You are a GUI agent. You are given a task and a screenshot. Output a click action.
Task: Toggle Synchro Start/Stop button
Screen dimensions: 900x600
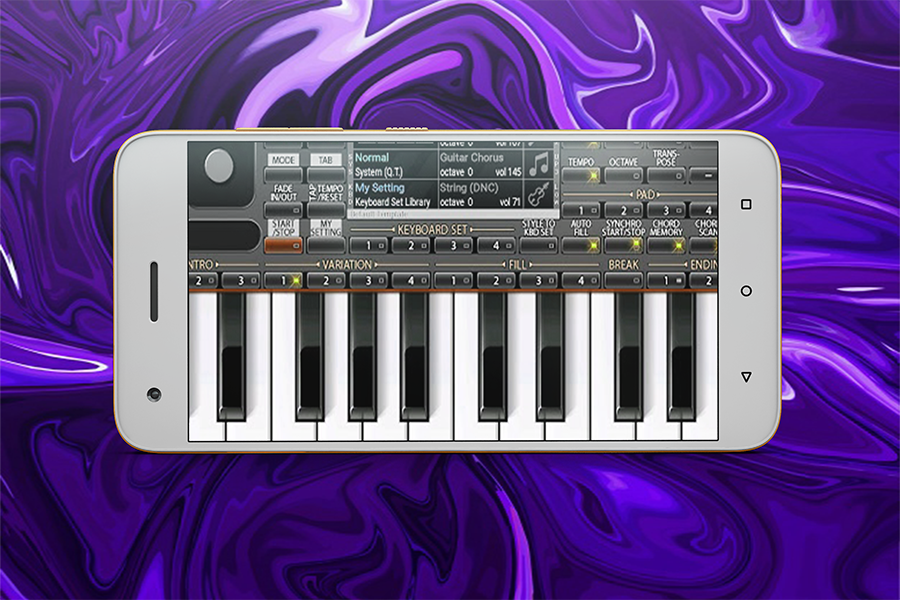tap(623, 246)
